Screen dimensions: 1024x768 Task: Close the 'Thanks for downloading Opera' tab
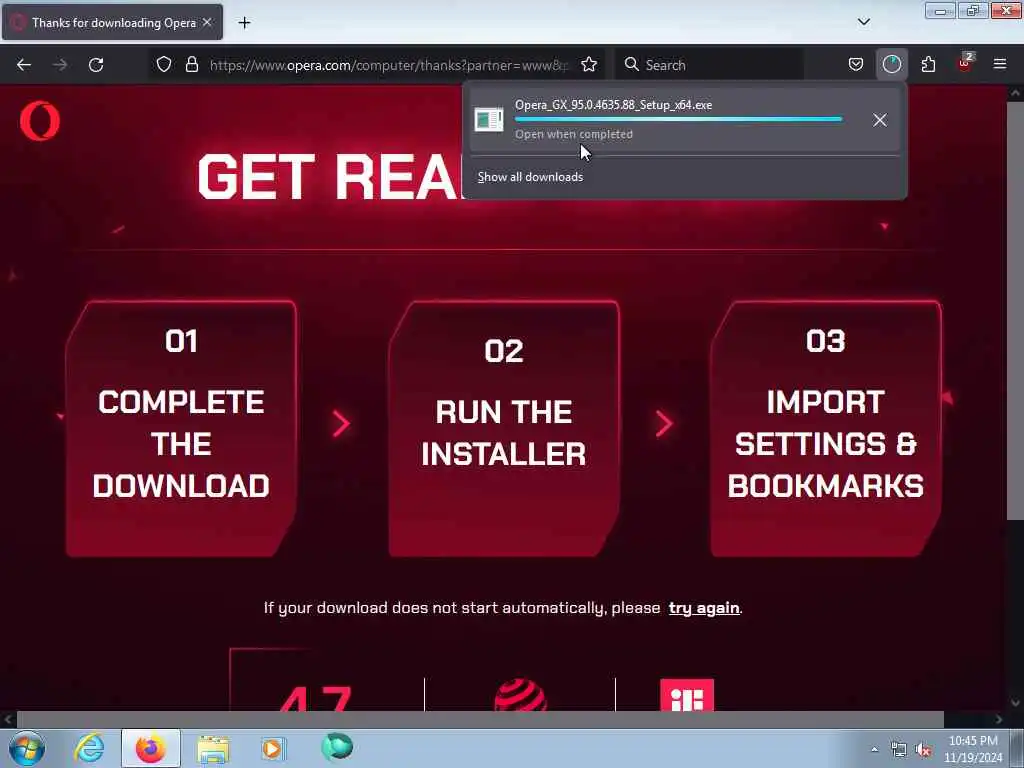click(207, 22)
